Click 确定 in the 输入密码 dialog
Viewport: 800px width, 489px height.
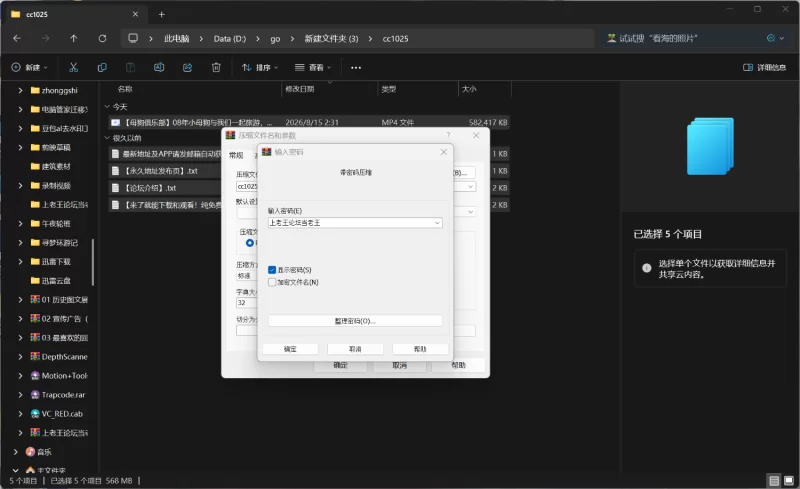pos(290,349)
